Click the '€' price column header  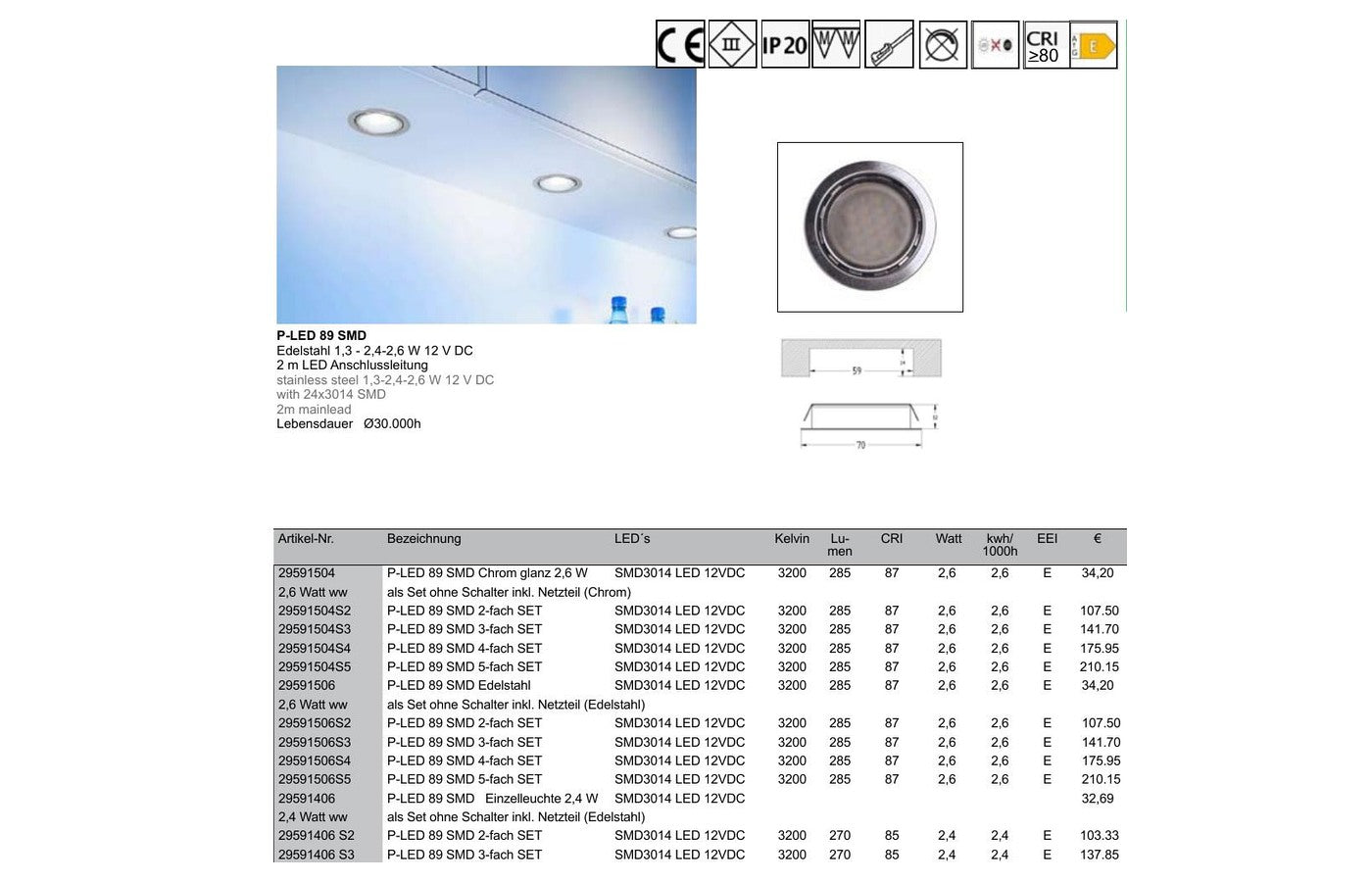coord(1098,539)
